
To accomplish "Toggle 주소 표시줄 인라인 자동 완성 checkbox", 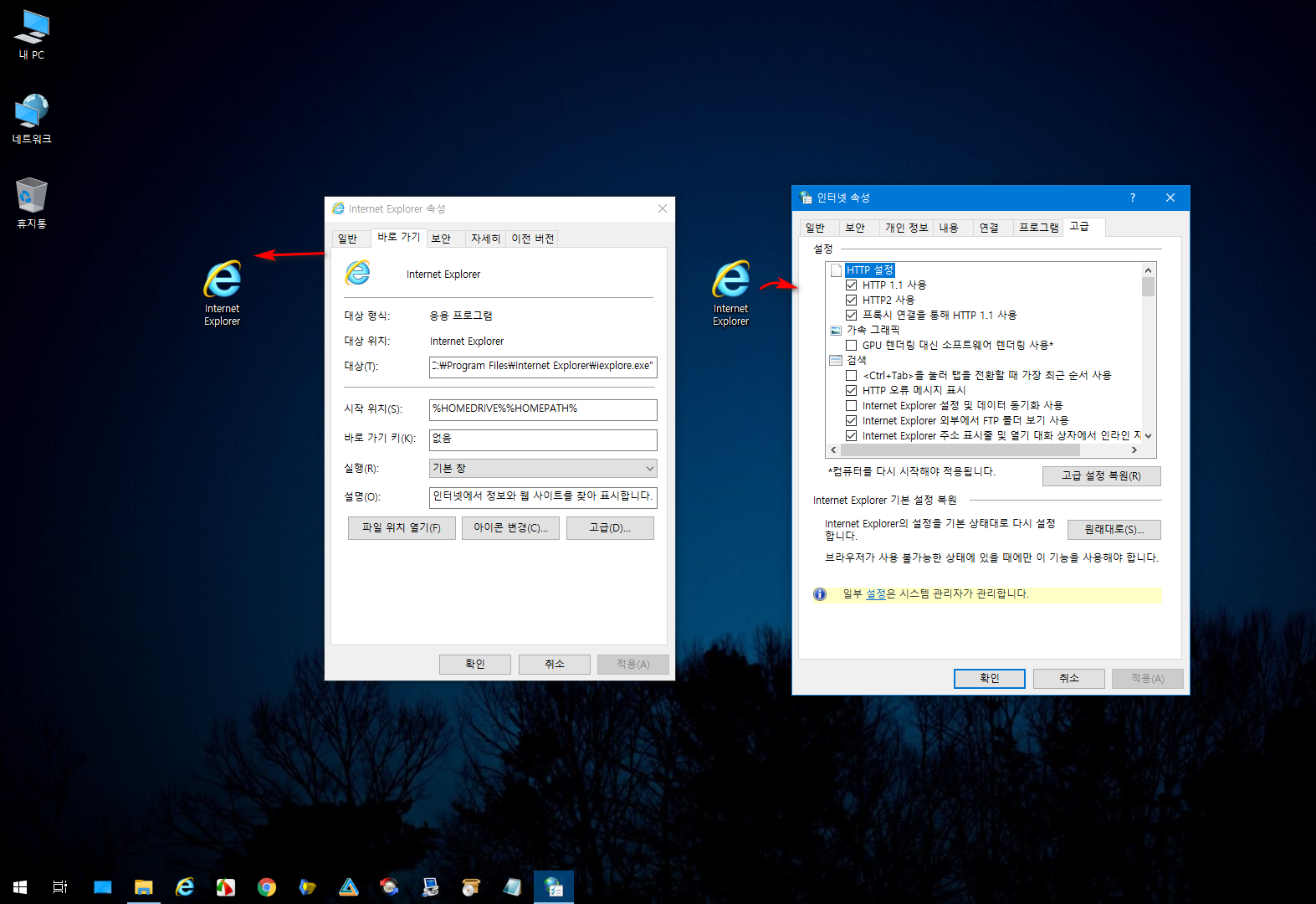I will [851, 435].
